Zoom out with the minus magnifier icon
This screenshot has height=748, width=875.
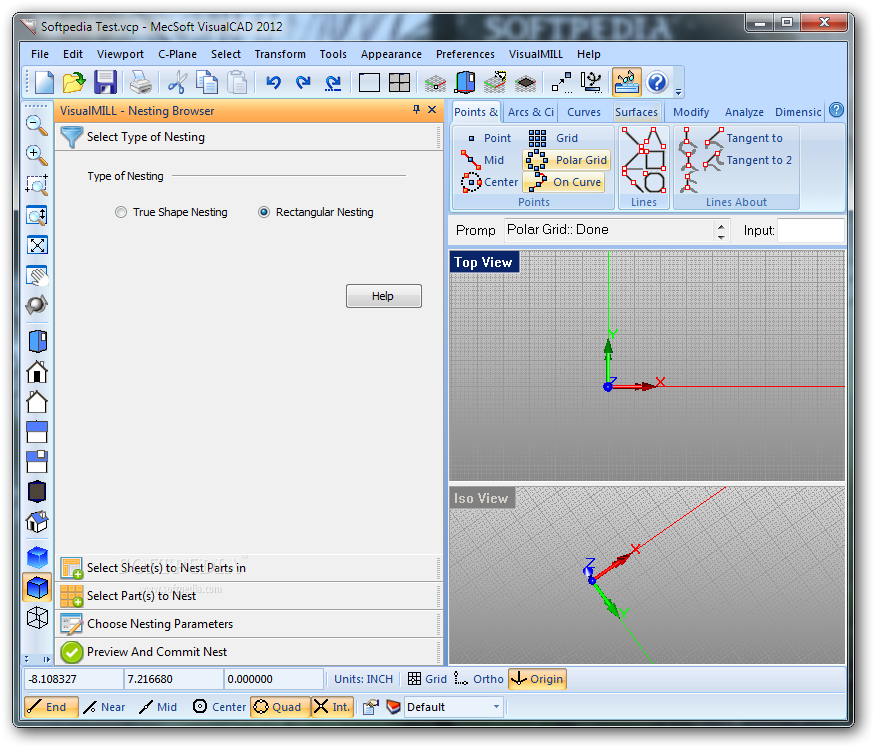tap(37, 125)
